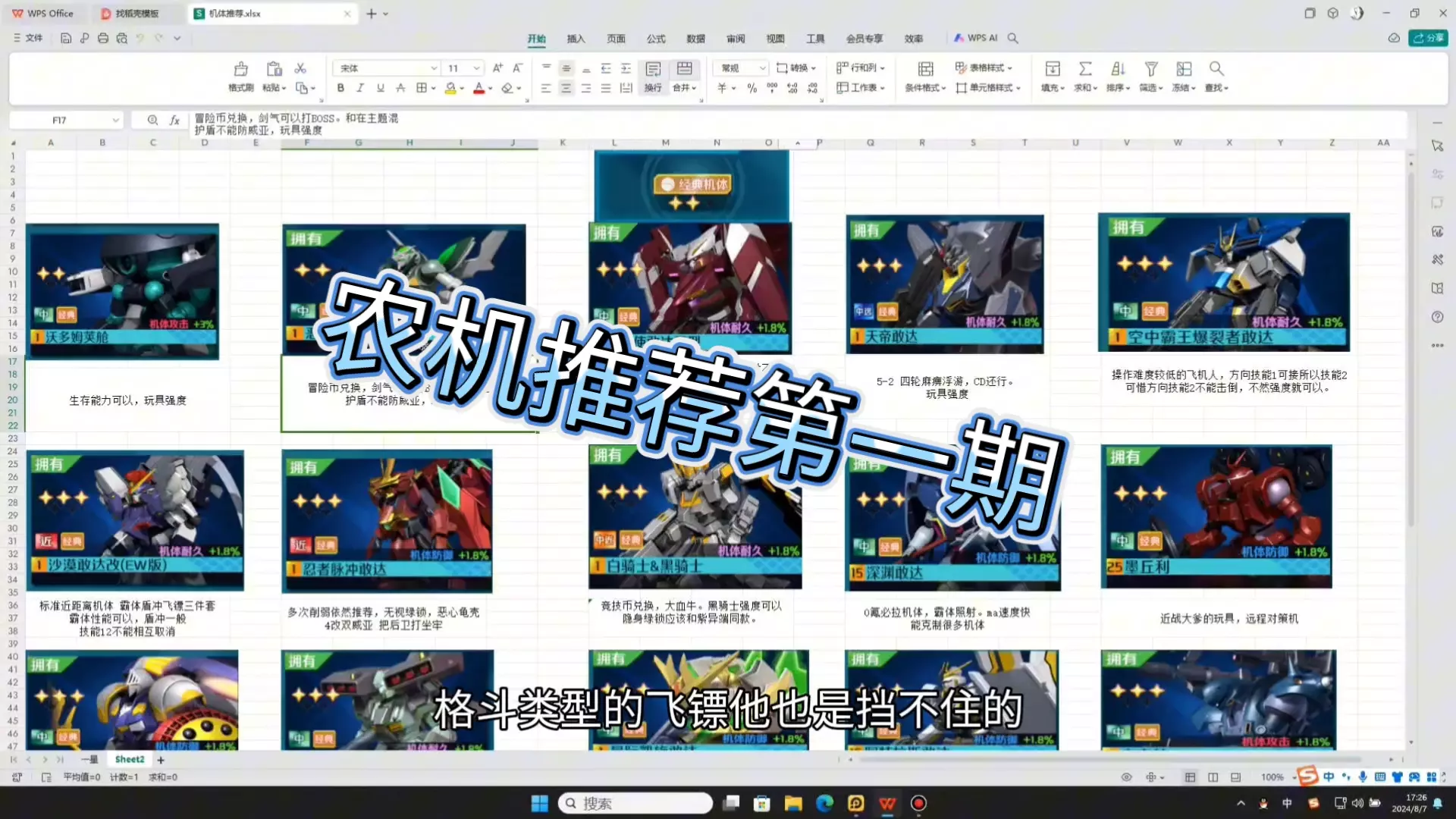Click the red font color swatch

click(x=479, y=89)
